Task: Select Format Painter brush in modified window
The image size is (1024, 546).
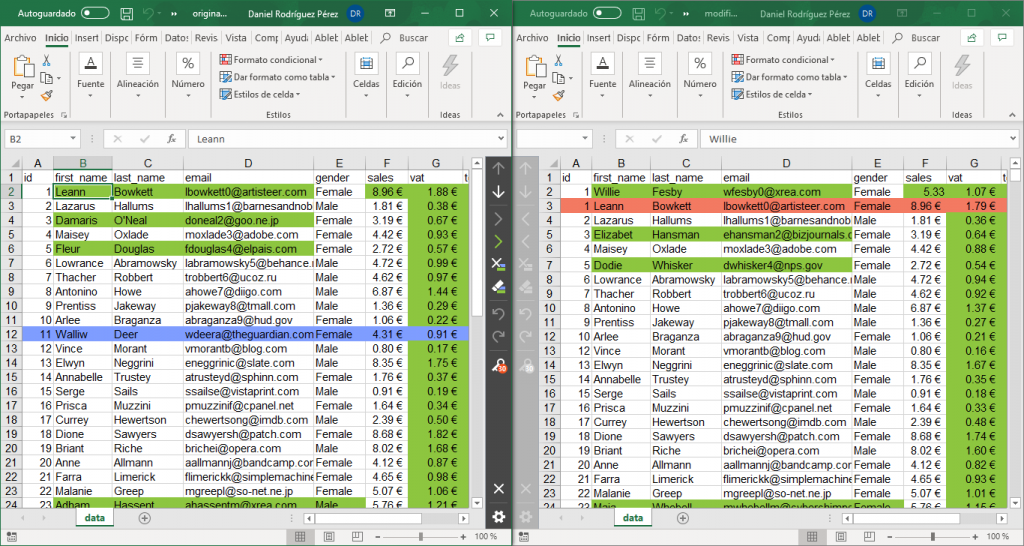Action: (558, 96)
